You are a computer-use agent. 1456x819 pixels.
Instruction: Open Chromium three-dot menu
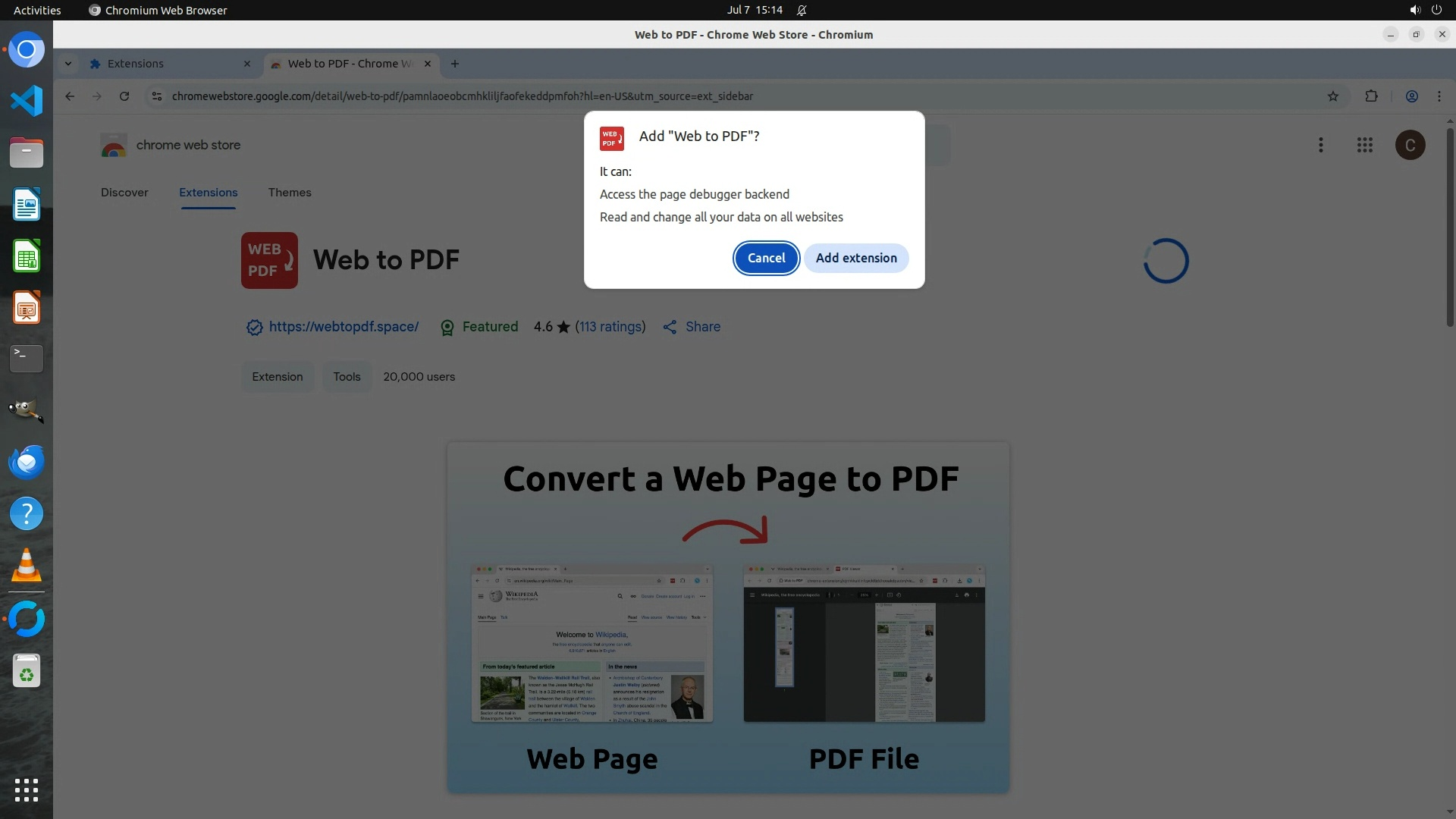(1439, 96)
